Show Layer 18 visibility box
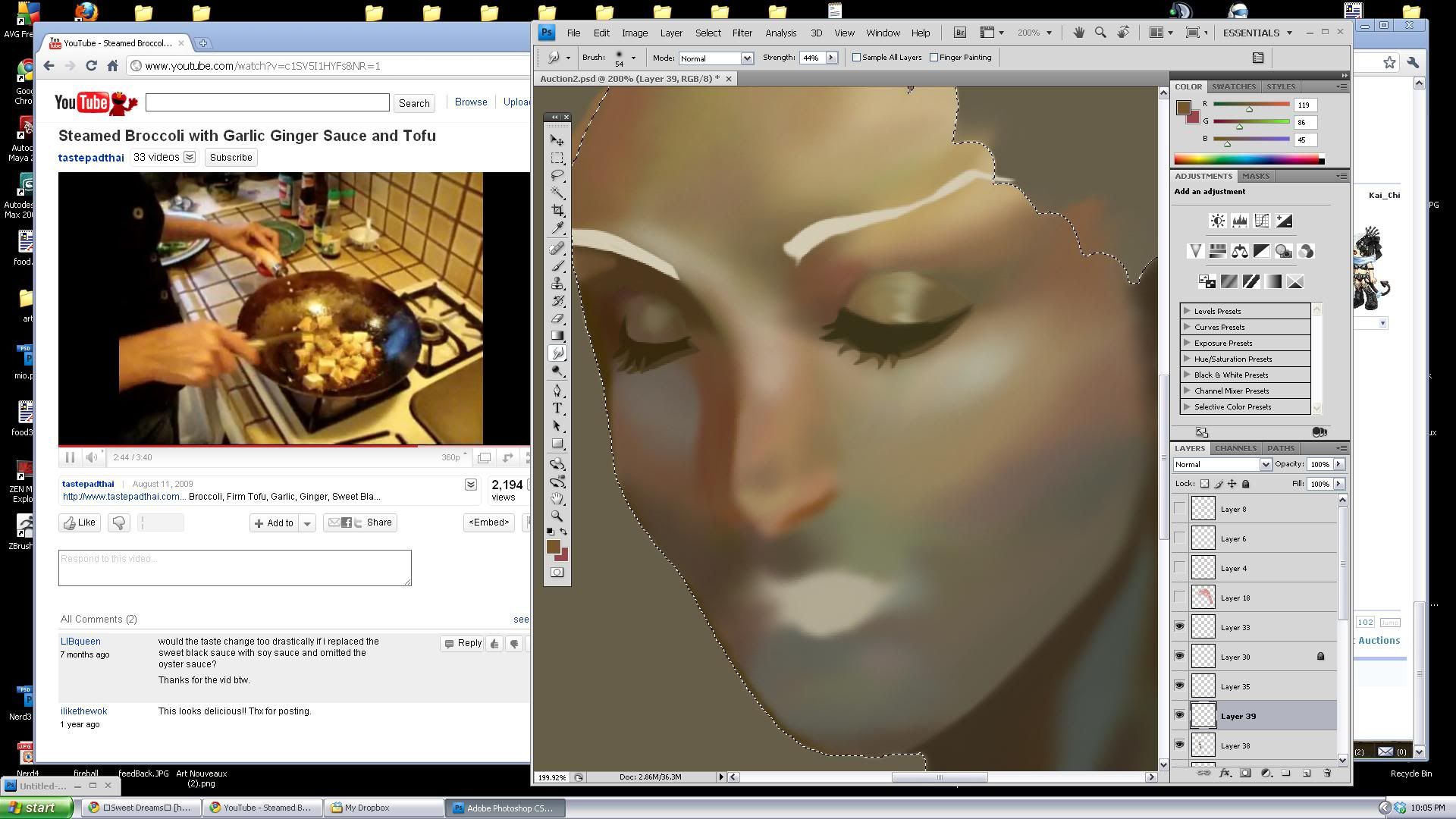This screenshot has width=1456, height=819. coord(1179,597)
